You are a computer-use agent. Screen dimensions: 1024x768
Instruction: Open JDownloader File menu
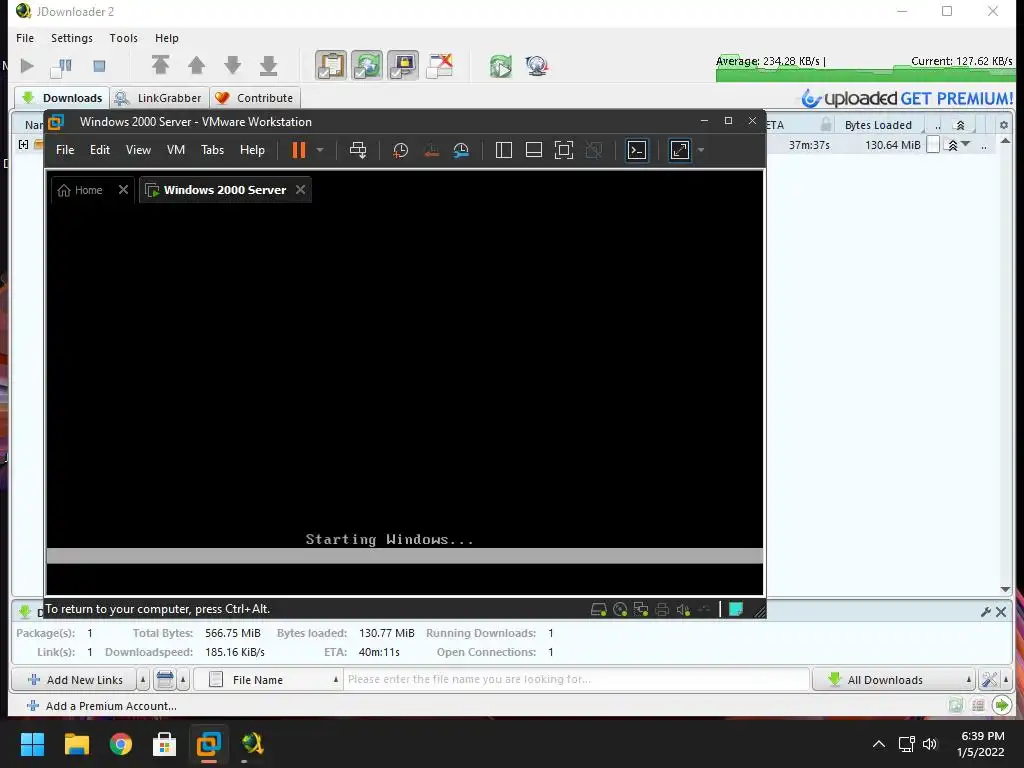click(25, 38)
